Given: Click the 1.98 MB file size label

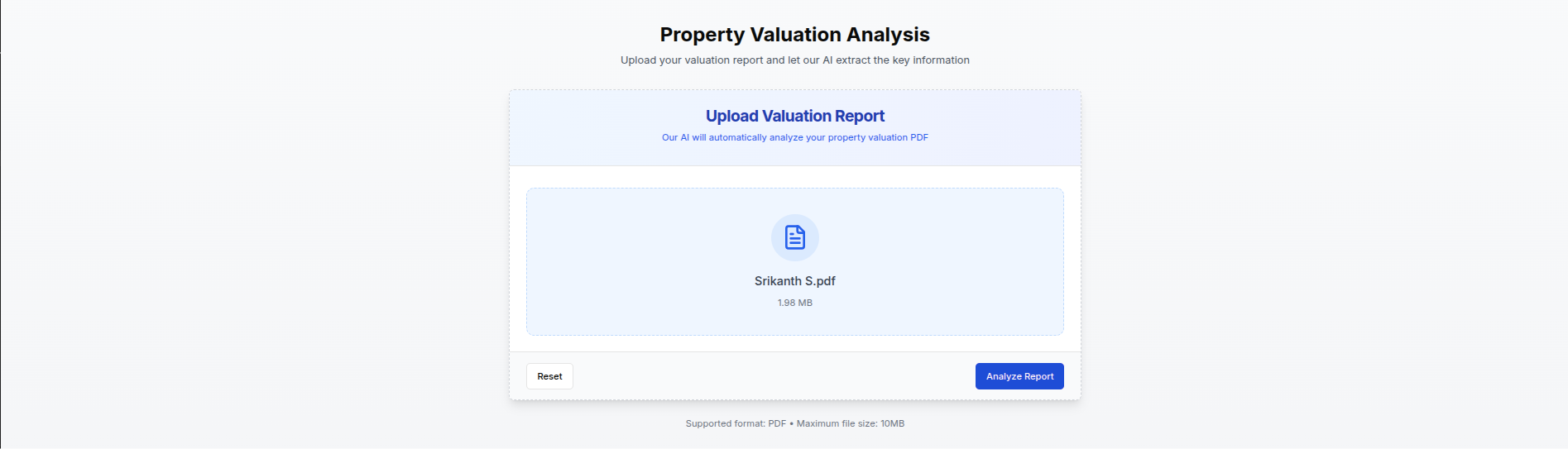Looking at the screenshot, I should 794,303.
